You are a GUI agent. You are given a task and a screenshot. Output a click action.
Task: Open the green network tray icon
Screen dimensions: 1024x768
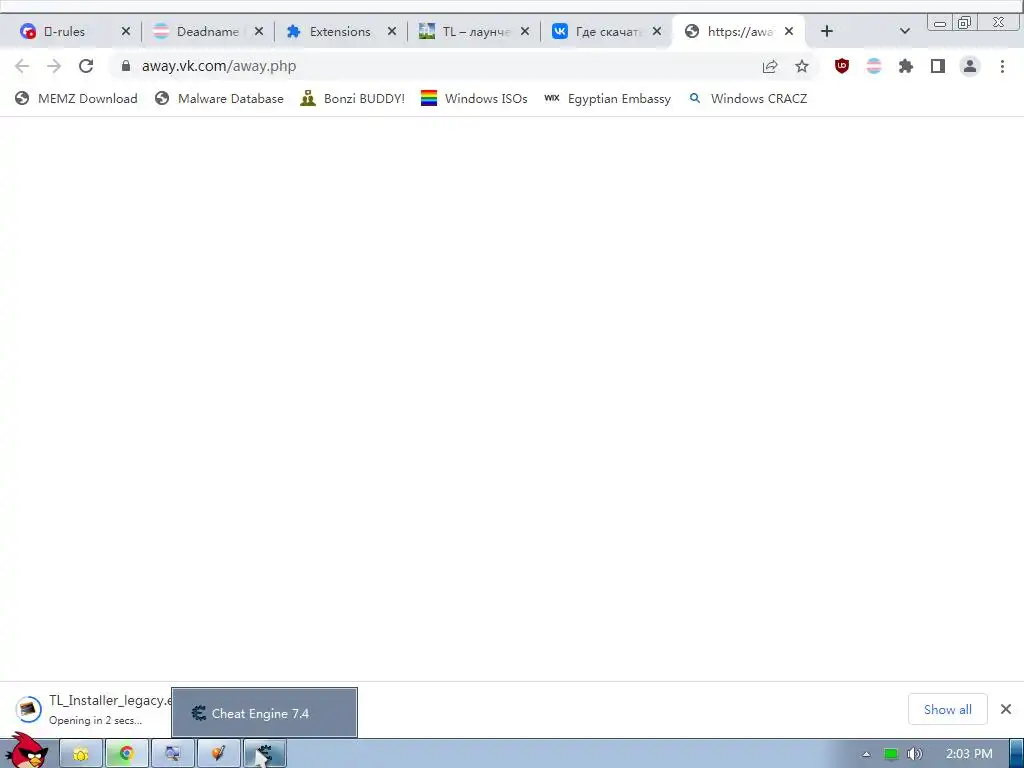click(891, 754)
